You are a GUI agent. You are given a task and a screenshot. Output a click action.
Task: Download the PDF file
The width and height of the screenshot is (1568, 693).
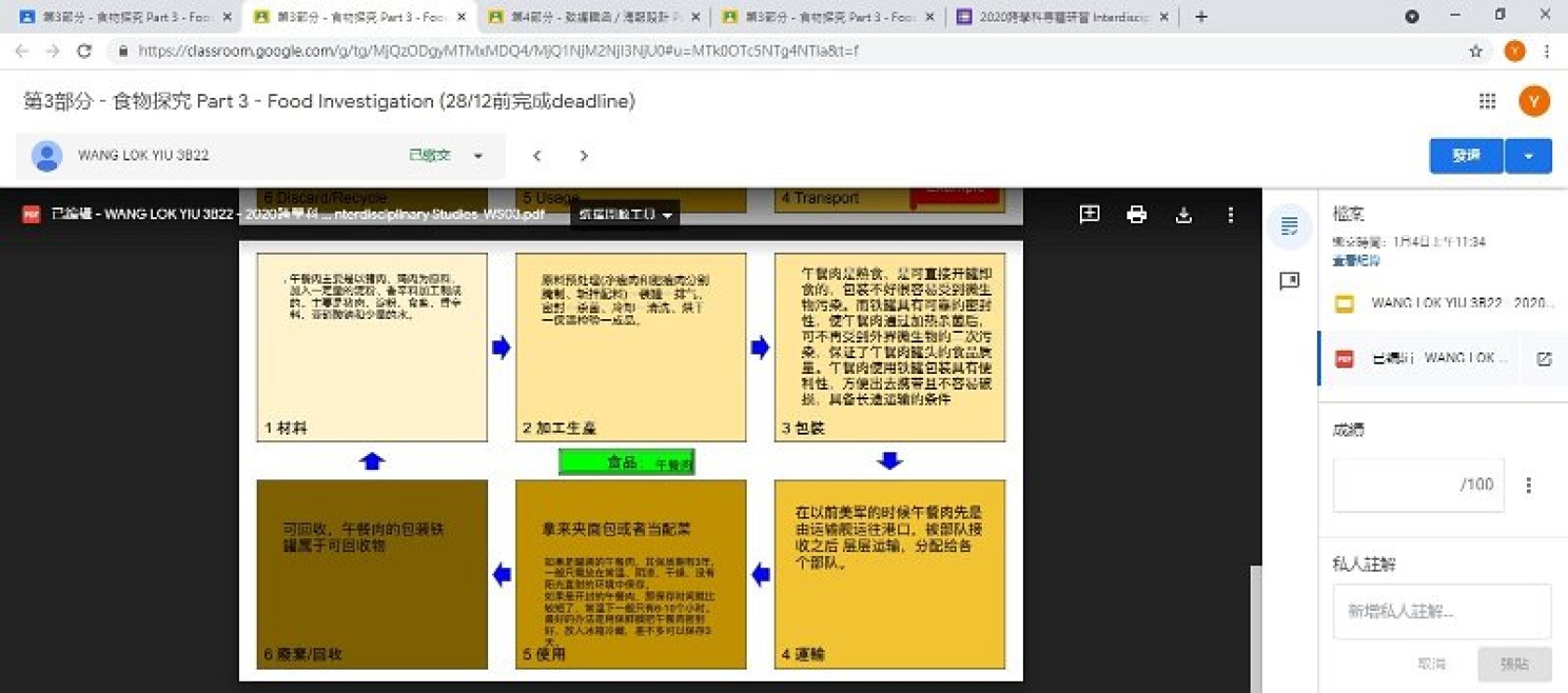click(1183, 215)
